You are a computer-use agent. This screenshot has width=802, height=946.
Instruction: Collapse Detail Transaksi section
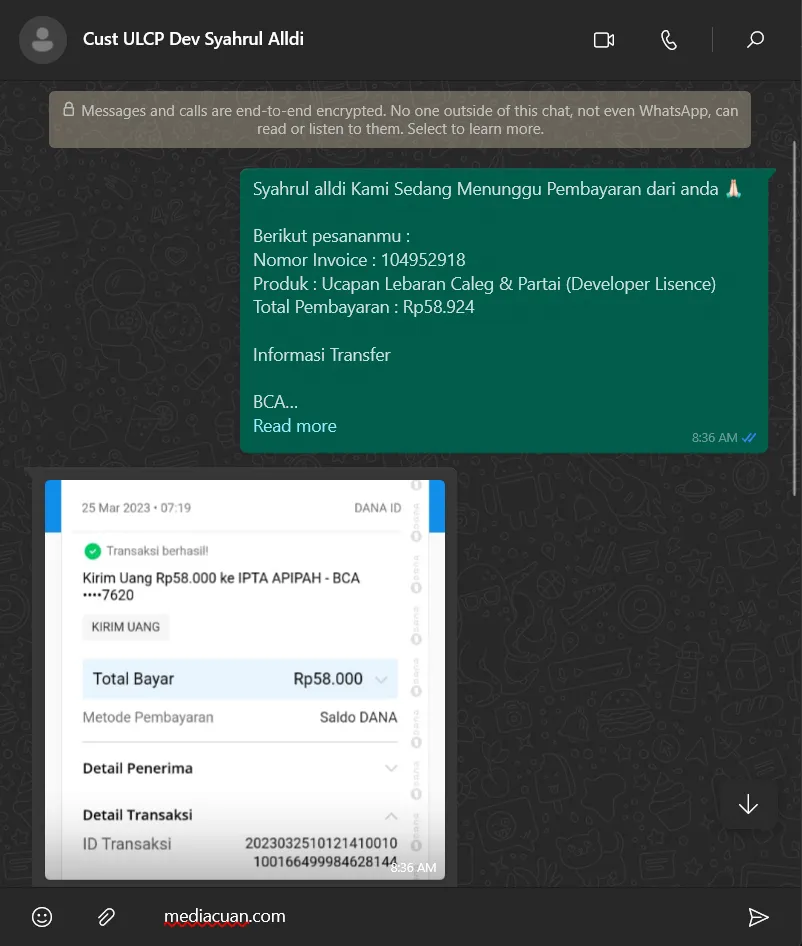point(391,816)
